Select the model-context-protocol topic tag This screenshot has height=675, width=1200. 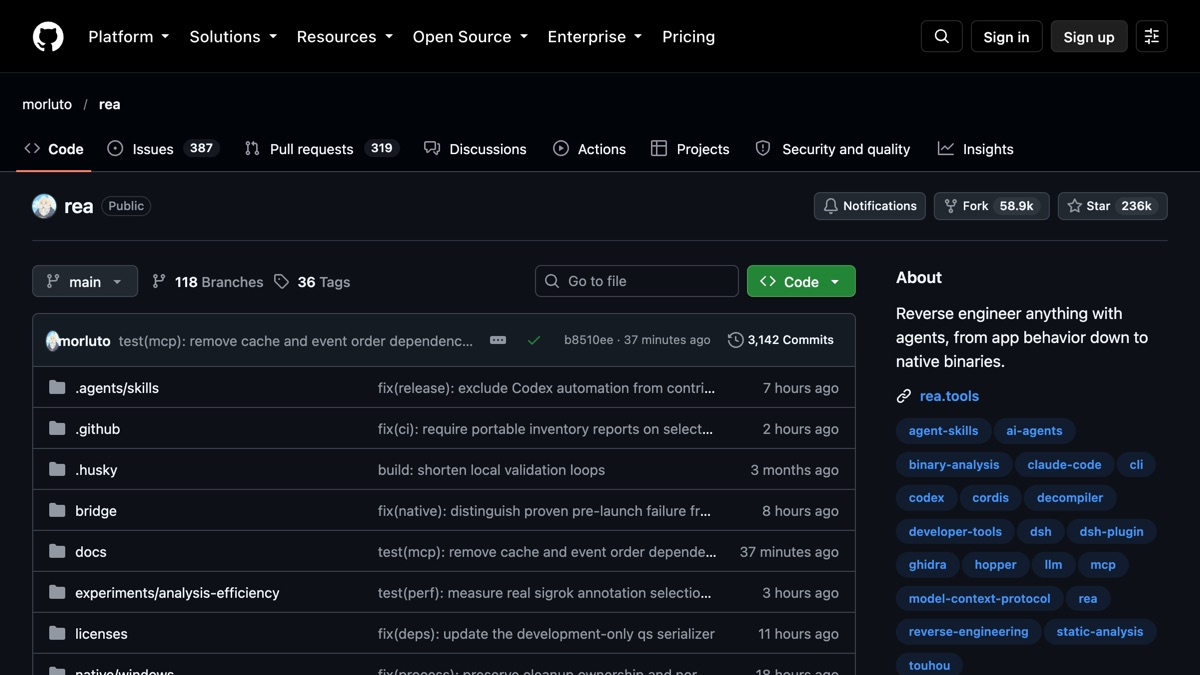pyautogui.click(x=979, y=599)
